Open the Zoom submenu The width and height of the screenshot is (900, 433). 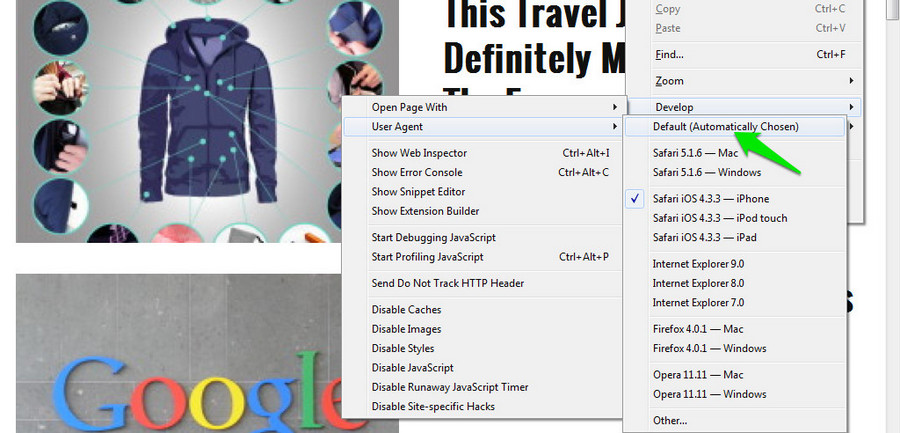coord(744,81)
